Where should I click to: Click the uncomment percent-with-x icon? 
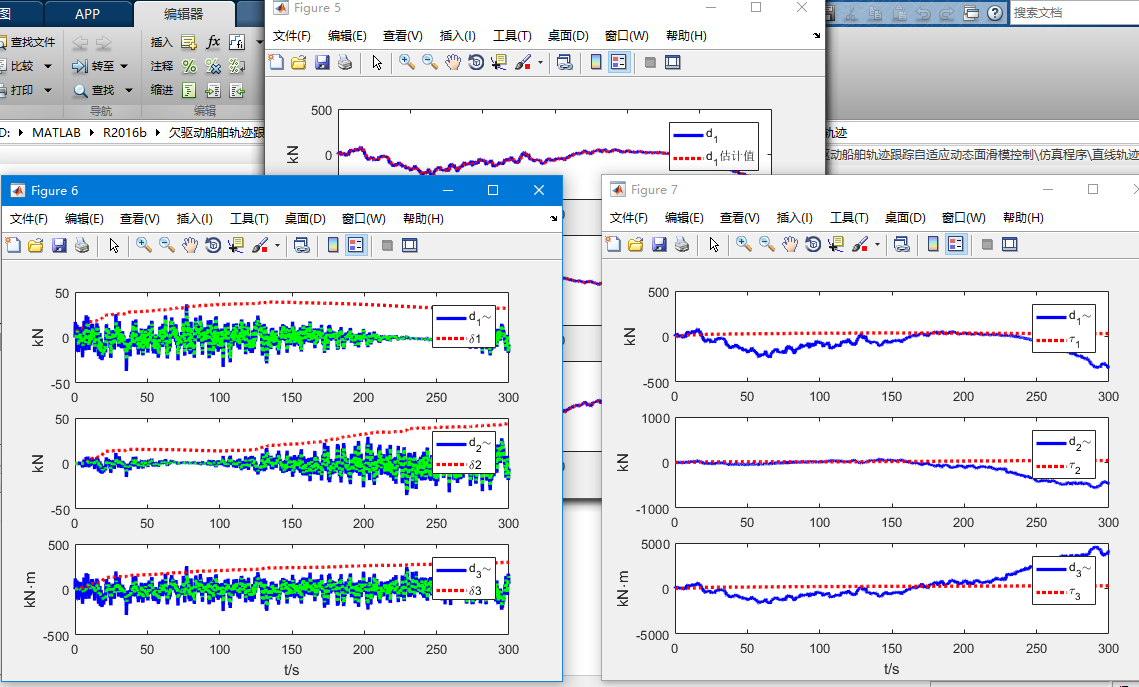tap(213, 66)
